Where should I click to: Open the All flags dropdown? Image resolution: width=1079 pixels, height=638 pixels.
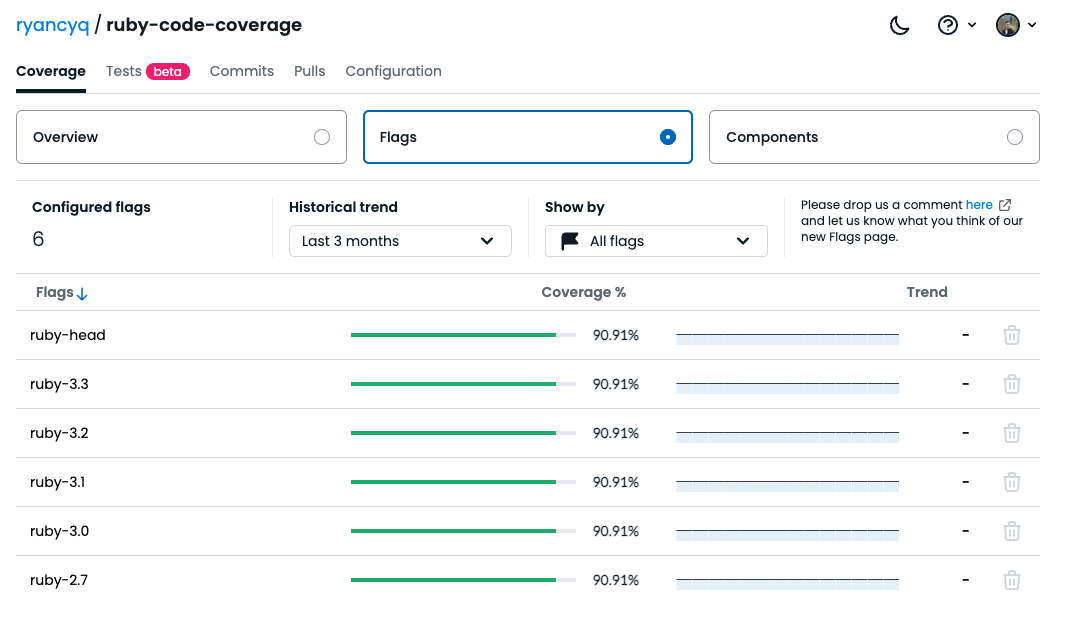coord(656,241)
